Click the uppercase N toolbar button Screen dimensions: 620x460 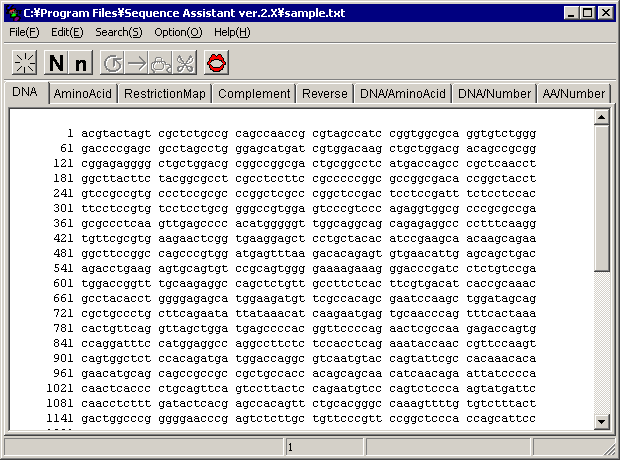point(56,63)
